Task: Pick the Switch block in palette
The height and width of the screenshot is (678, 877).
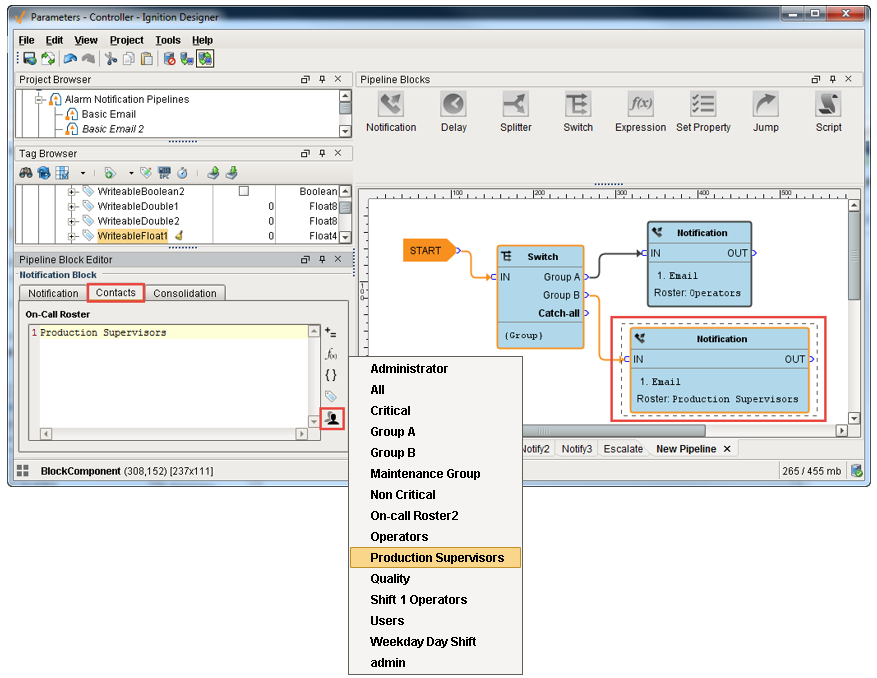Action: coord(578,112)
